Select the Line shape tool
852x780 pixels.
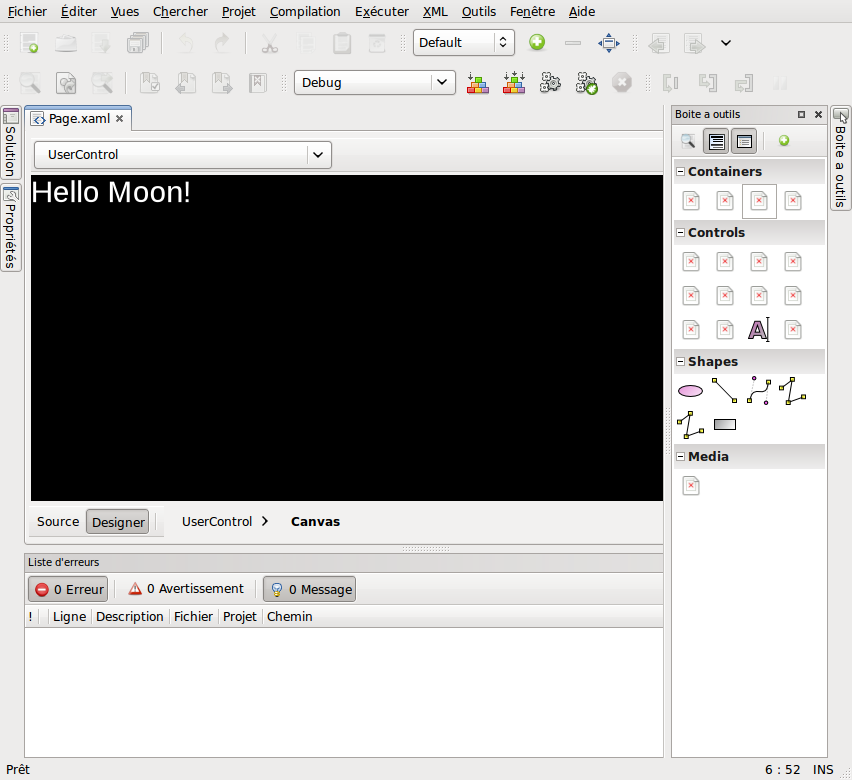724,391
